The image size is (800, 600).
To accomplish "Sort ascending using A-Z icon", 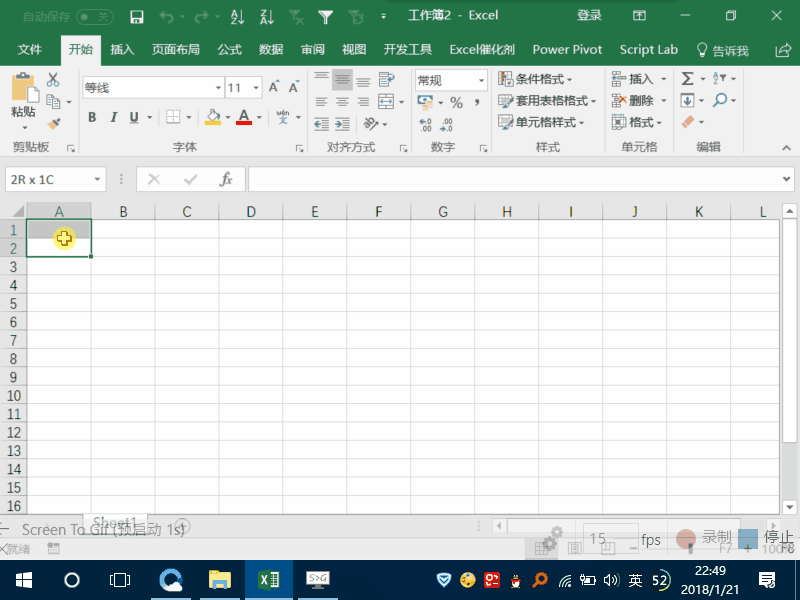I will pos(237,17).
